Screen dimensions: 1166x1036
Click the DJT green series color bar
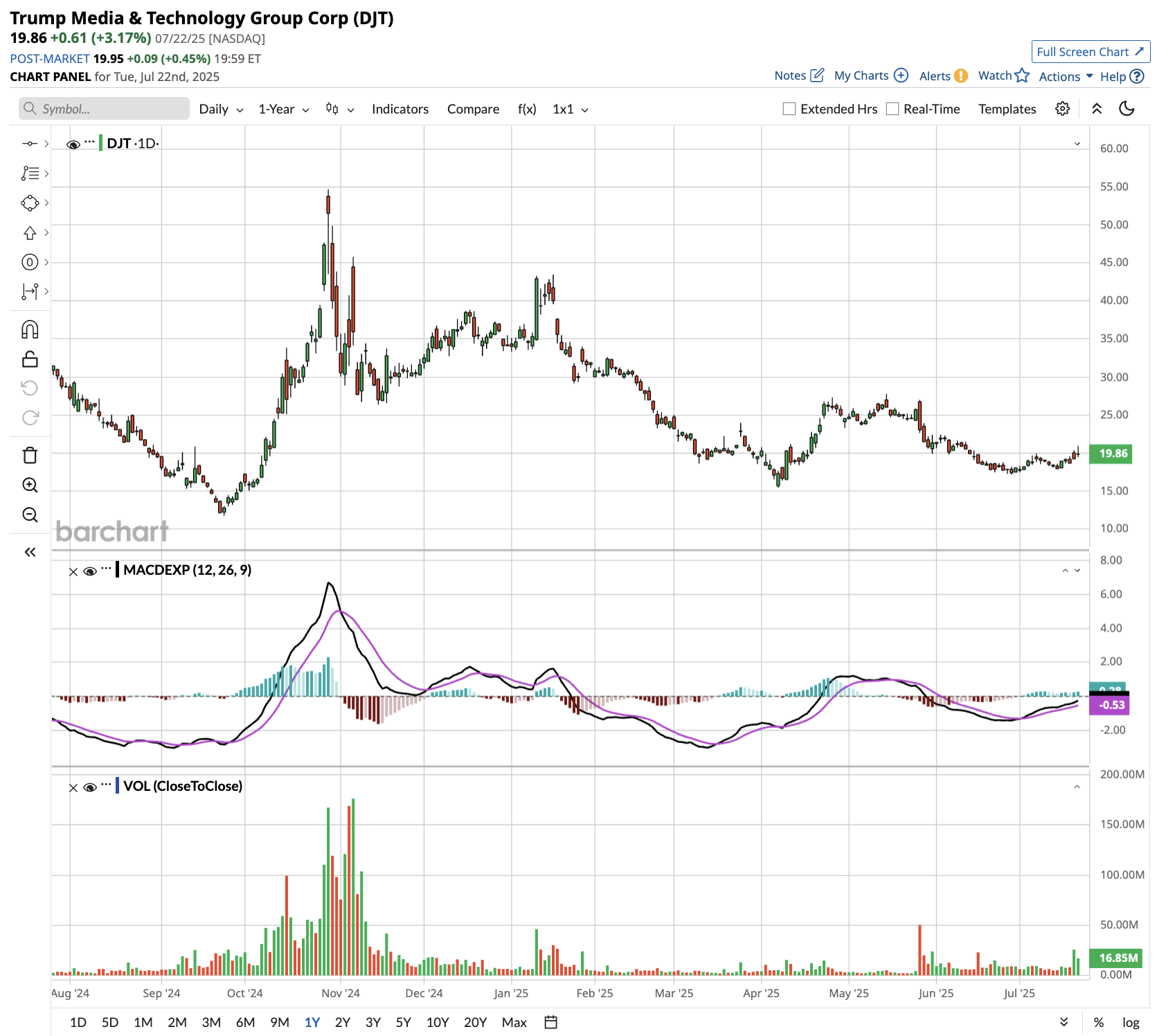click(x=100, y=143)
